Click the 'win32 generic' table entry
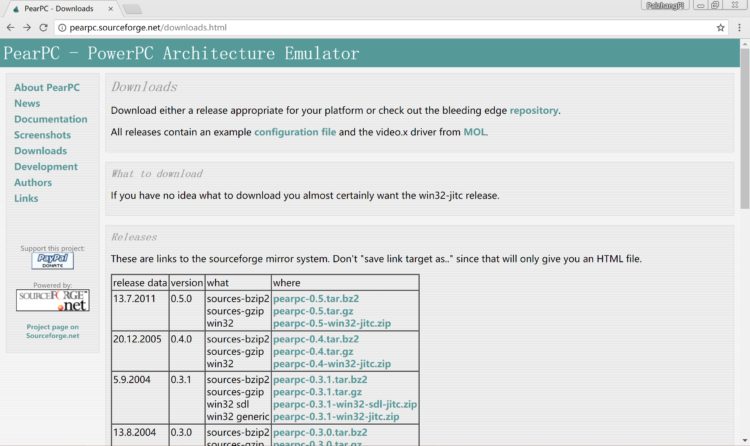The height and width of the screenshot is (446, 750). pos(238,417)
